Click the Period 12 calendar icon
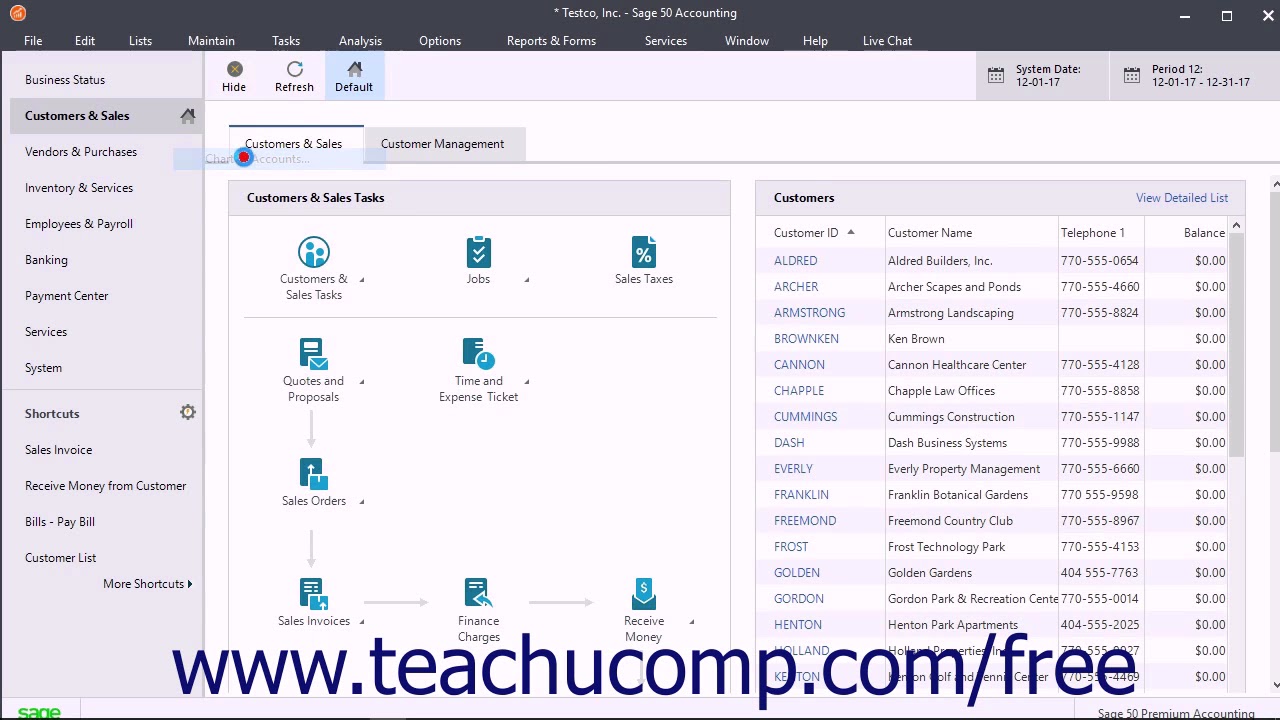 1132,76
